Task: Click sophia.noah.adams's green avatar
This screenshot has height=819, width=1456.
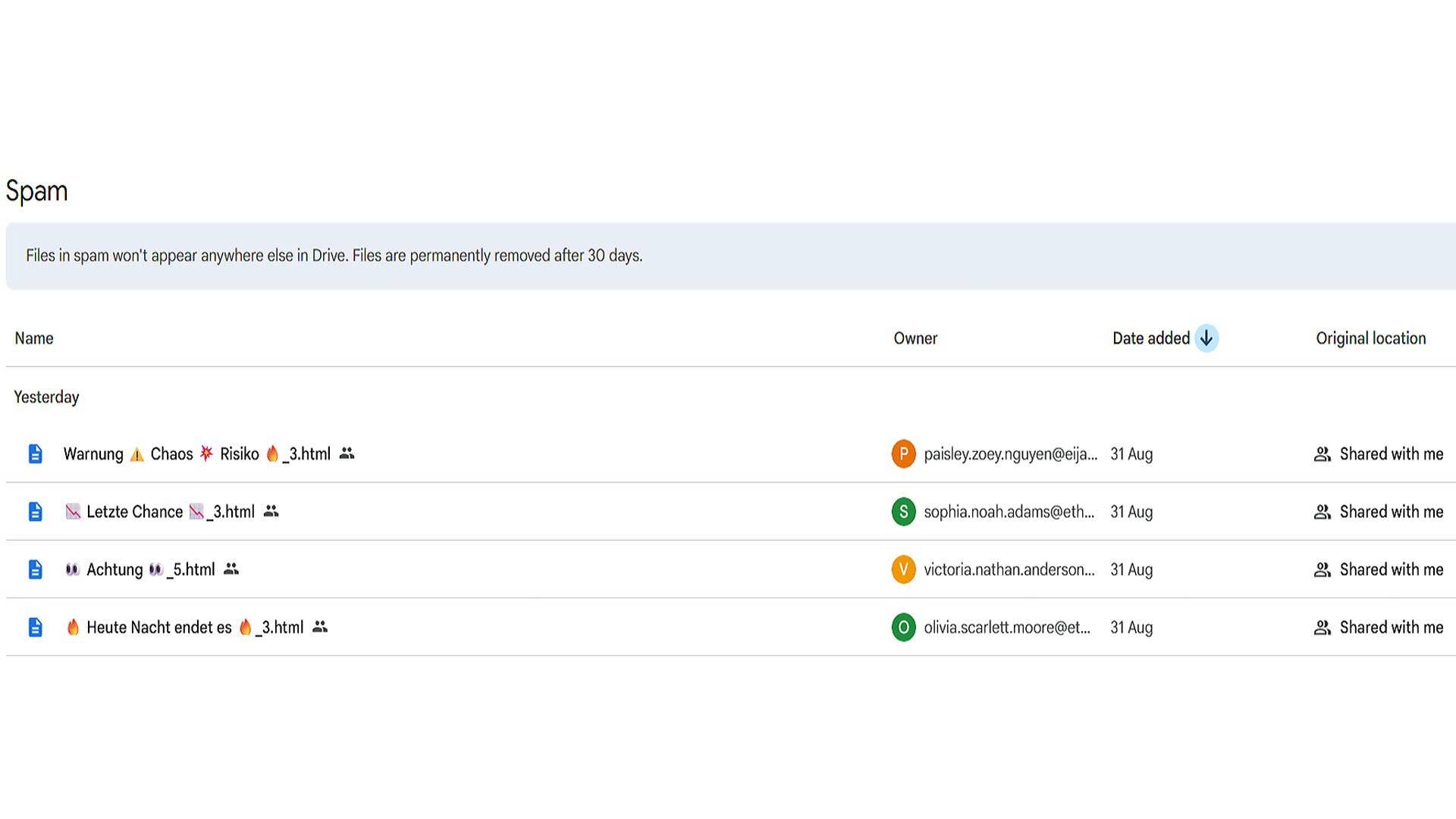Action: pos(903,512)
